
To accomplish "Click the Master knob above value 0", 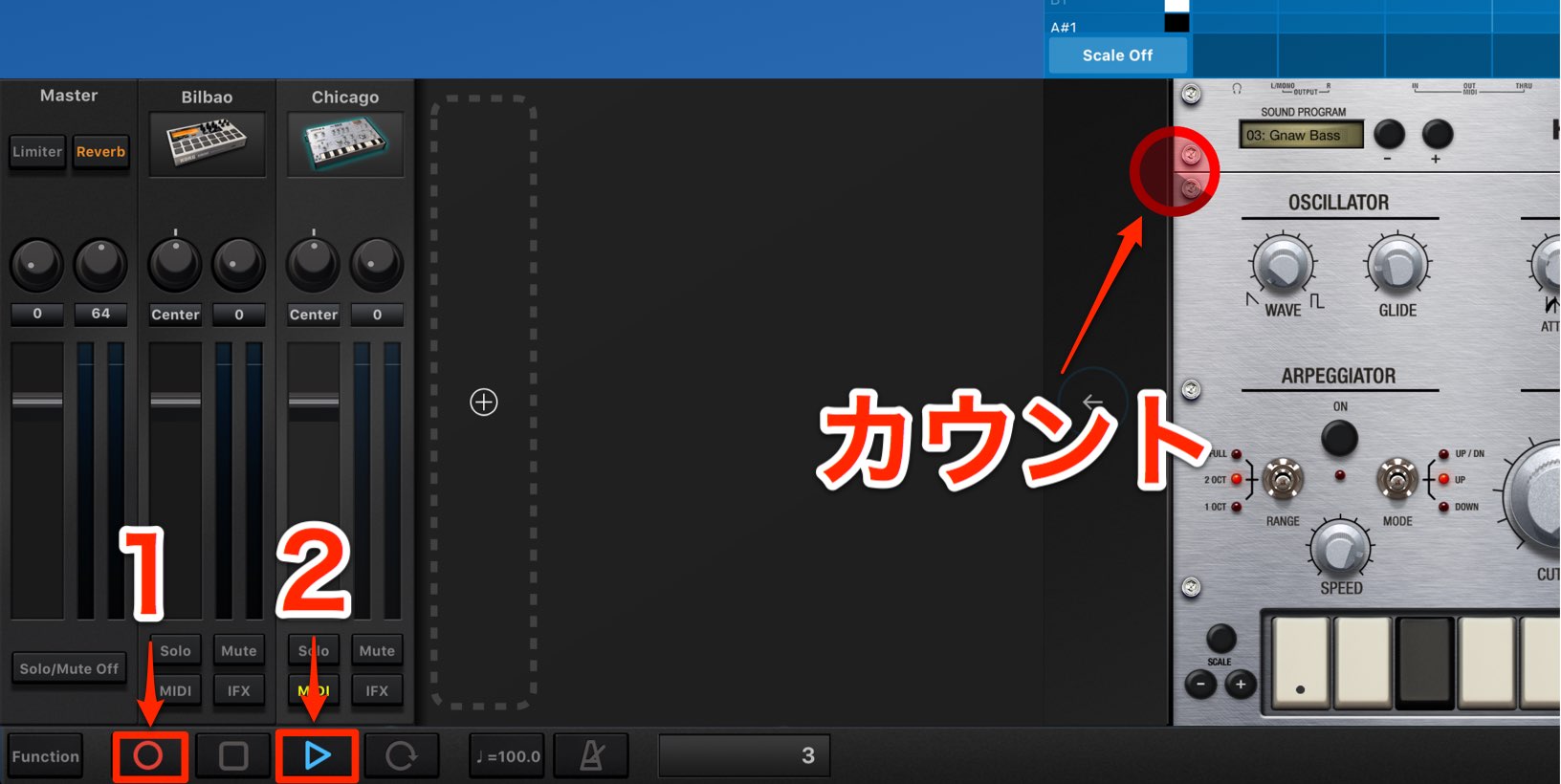I will coord(36,264).
